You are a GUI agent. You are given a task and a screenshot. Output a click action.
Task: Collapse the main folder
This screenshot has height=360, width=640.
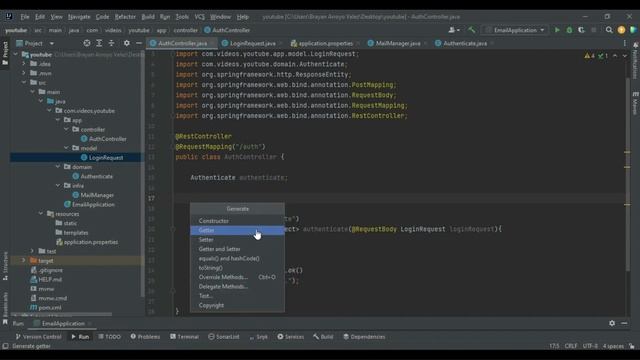click(33, 91)
